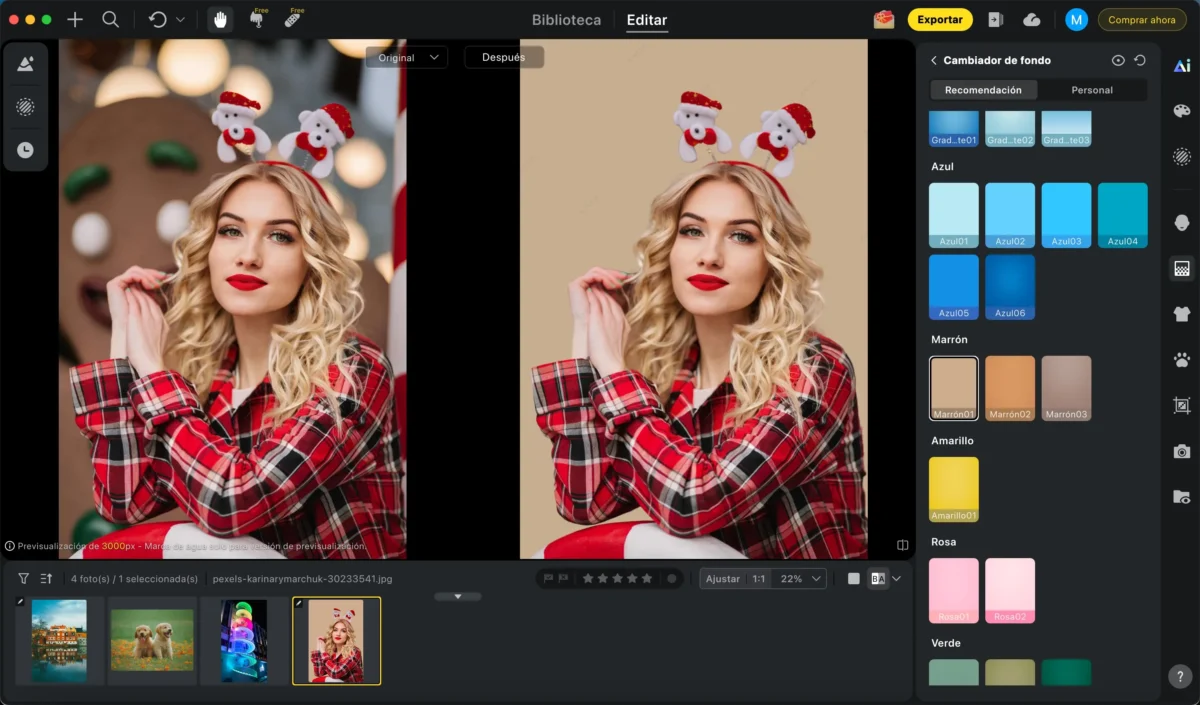The width and height of the screenshot is (1200, 705).
Task: Expand the undo history dropdown arrow
Action: point(180,19)
